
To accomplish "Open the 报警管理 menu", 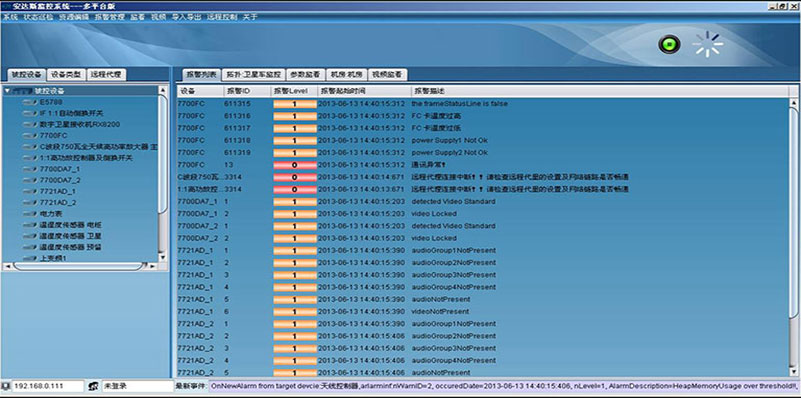I will pyautogui.click(x=109, y=17).
